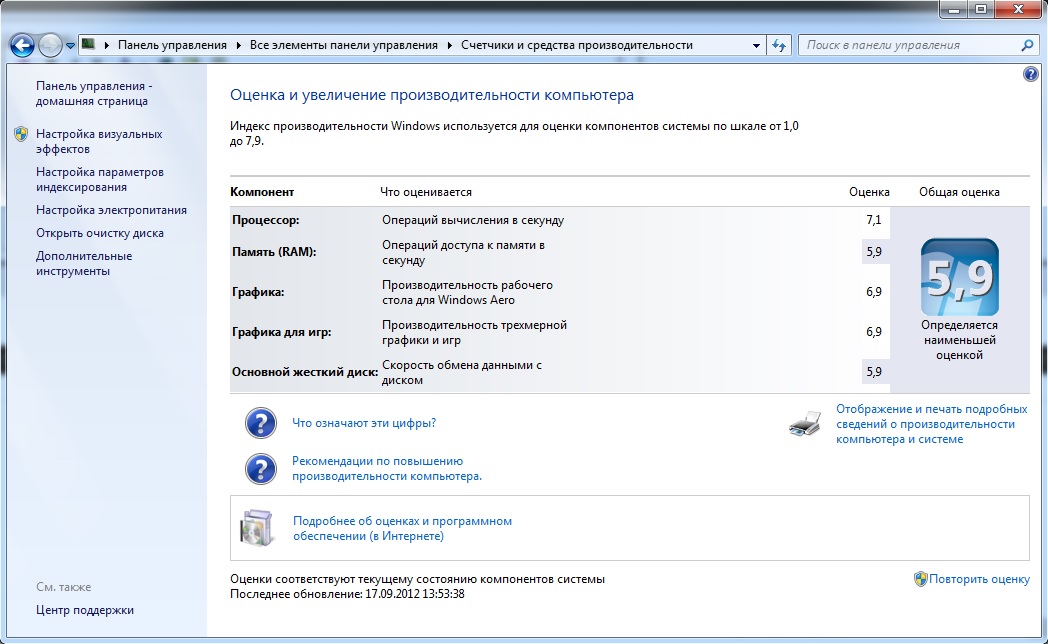Open "Настройка электропитания" in the sidebar
The width and height of the screenshot is (1048, 644).
click(111, 210)
